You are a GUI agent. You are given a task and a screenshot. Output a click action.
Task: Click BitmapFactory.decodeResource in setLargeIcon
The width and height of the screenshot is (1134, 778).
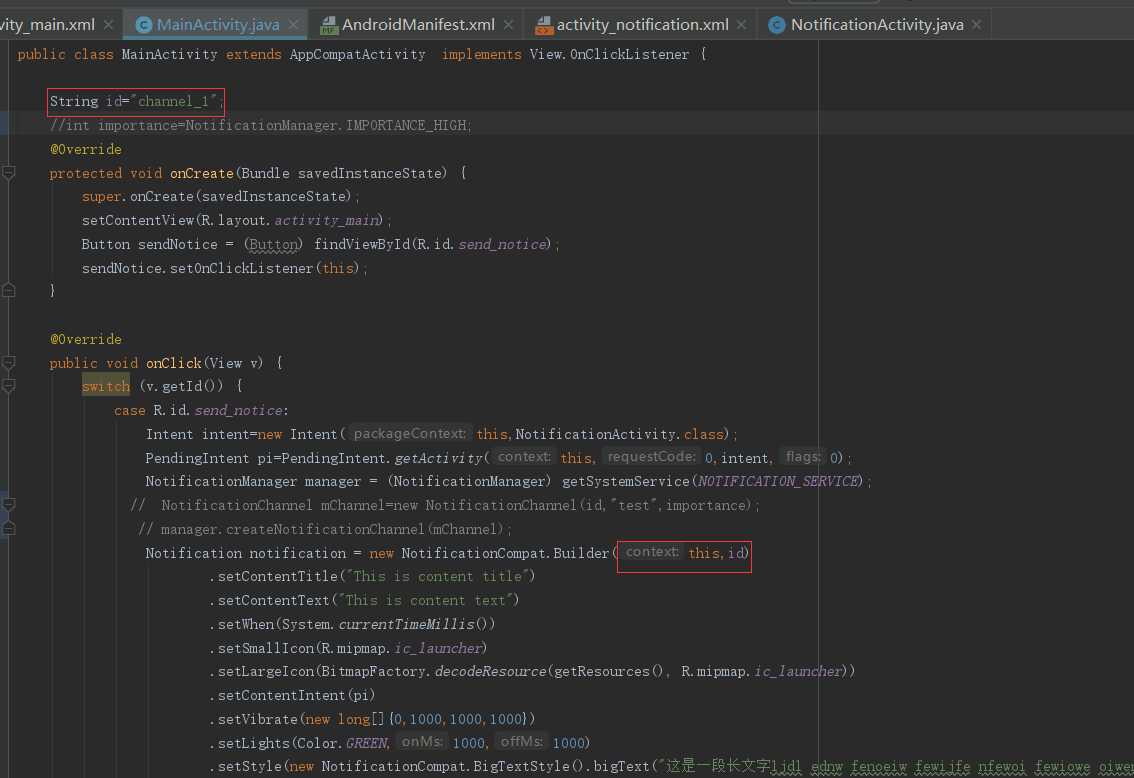pos(433,671)
